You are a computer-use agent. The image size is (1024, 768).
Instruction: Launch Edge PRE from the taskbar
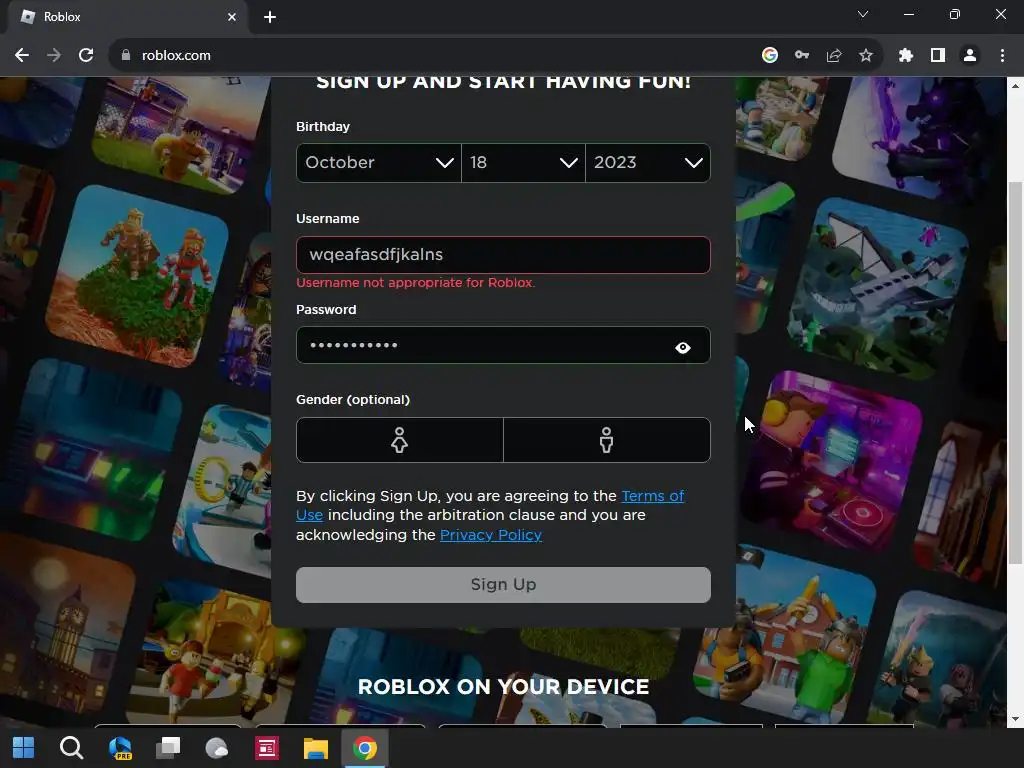[120, 748]
